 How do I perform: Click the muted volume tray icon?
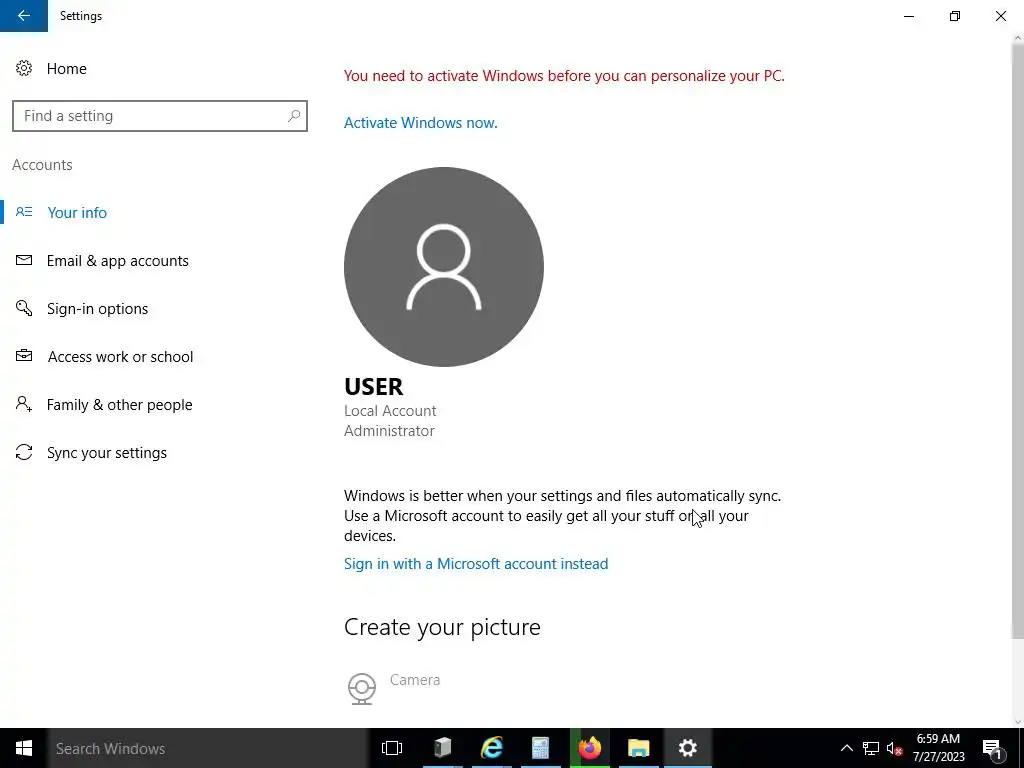coord(895,748)
